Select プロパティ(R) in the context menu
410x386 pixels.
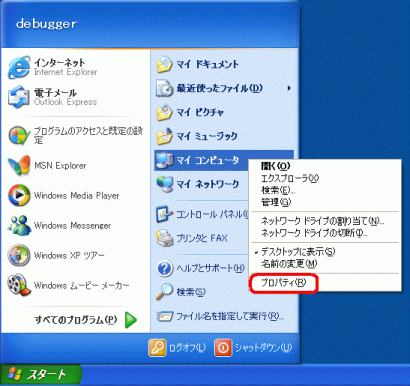[284, 283]
